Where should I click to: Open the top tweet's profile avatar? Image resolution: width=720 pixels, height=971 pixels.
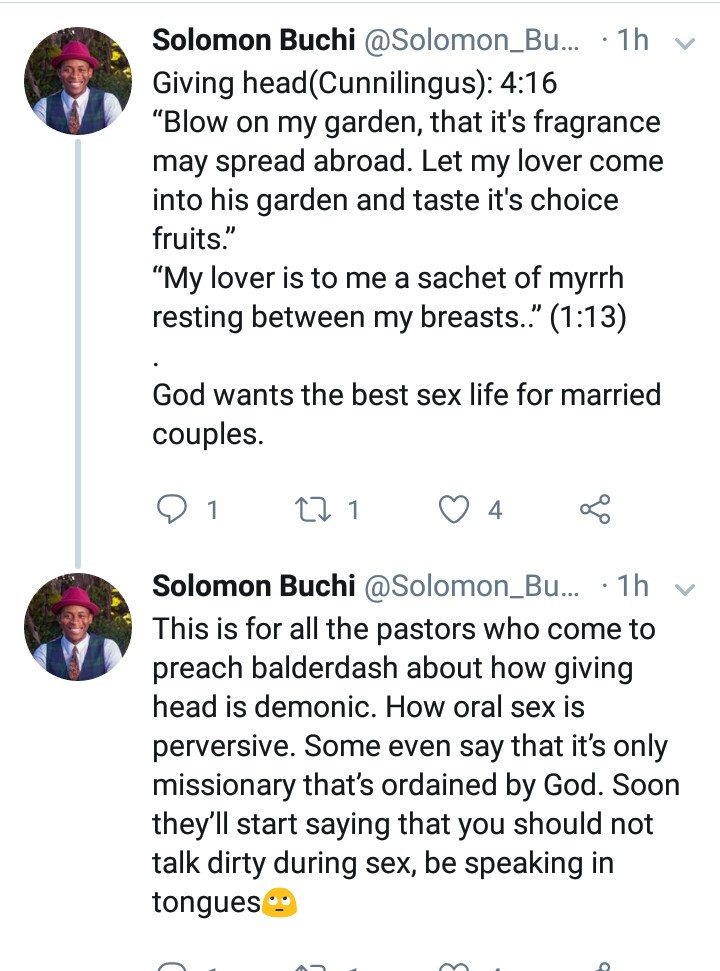tap(77, 81)
